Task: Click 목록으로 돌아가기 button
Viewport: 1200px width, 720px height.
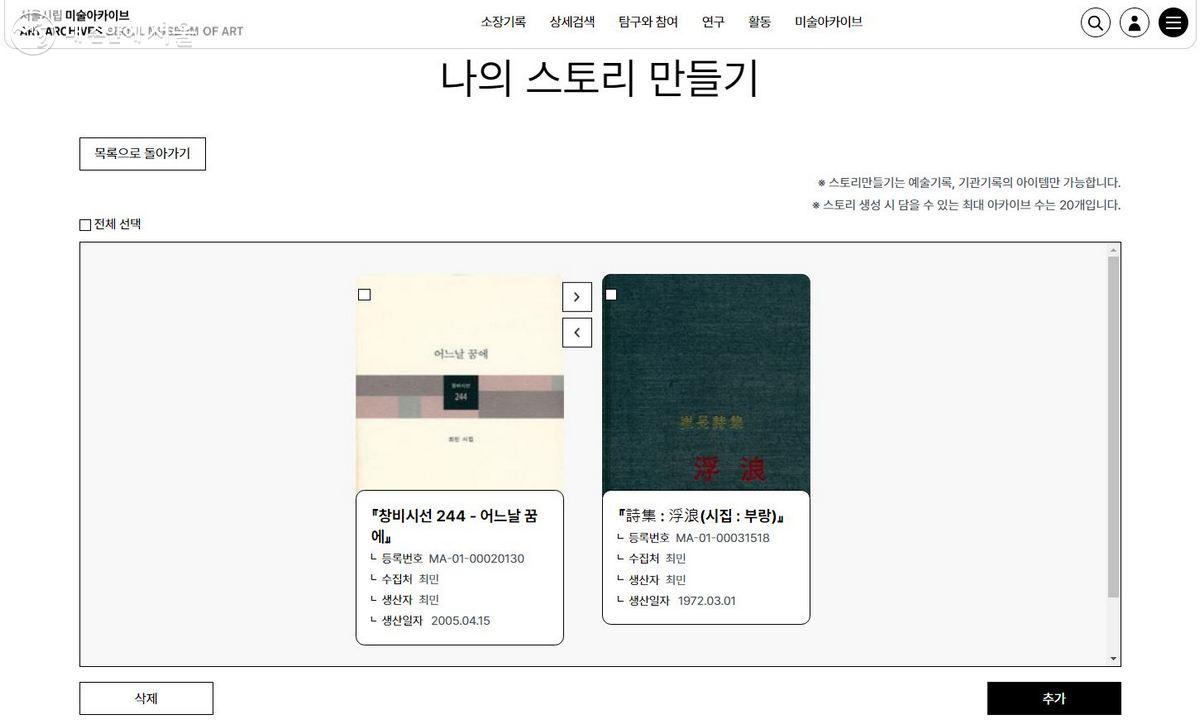Action: click(x=142, y=154)
